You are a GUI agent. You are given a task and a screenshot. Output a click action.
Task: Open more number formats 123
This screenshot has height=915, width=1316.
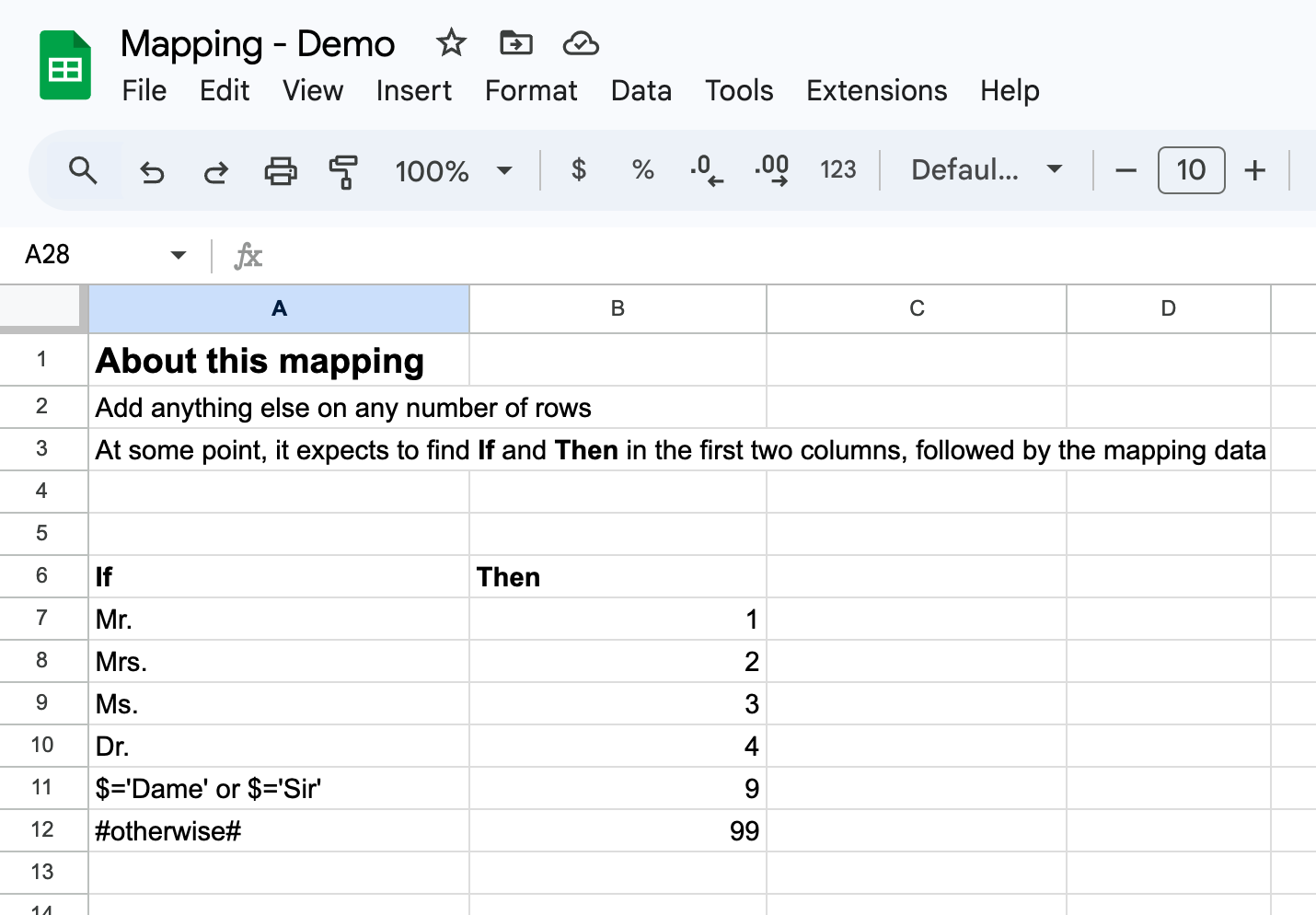pos(837,169)
